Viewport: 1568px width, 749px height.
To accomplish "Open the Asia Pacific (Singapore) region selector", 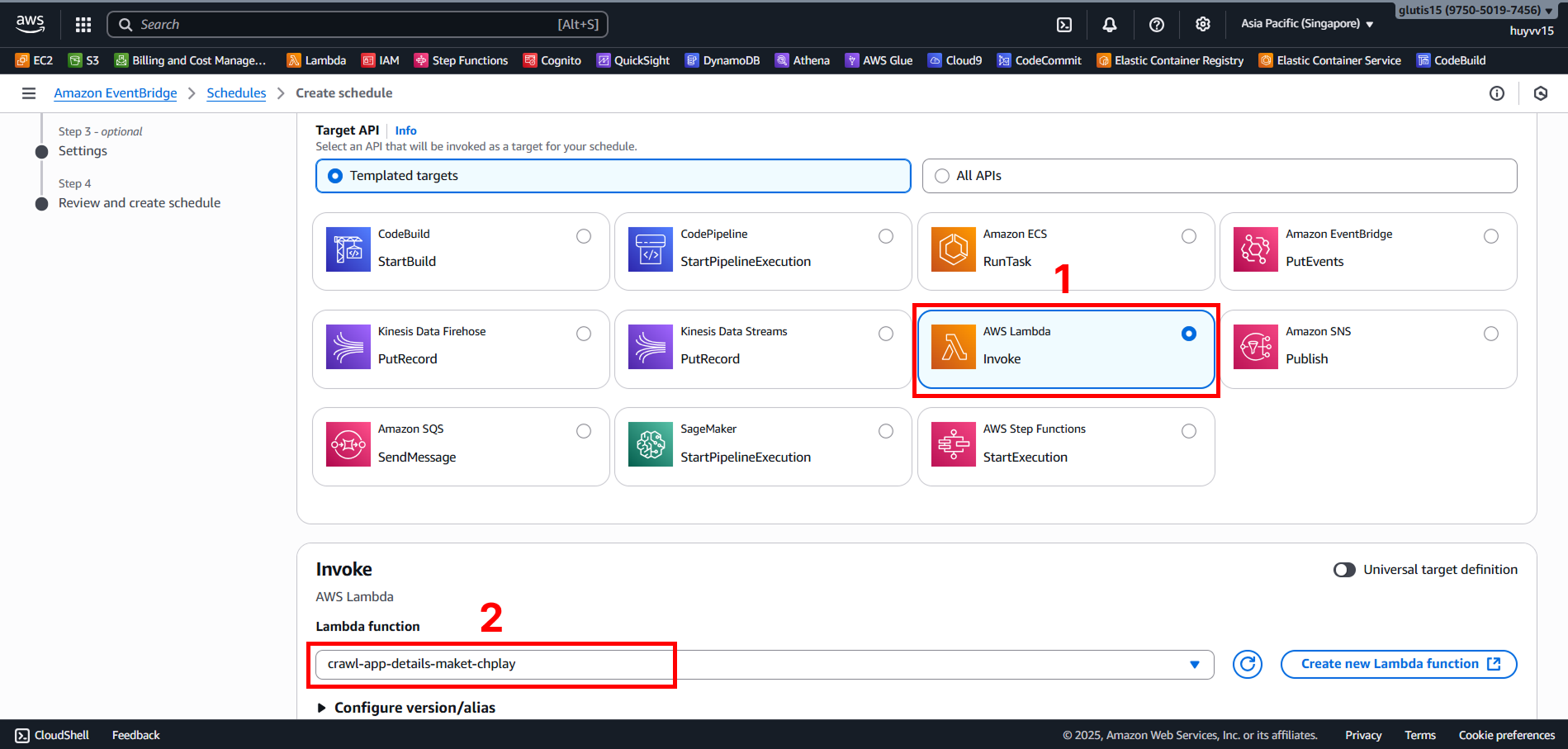I will click(x=1306, y=24).
